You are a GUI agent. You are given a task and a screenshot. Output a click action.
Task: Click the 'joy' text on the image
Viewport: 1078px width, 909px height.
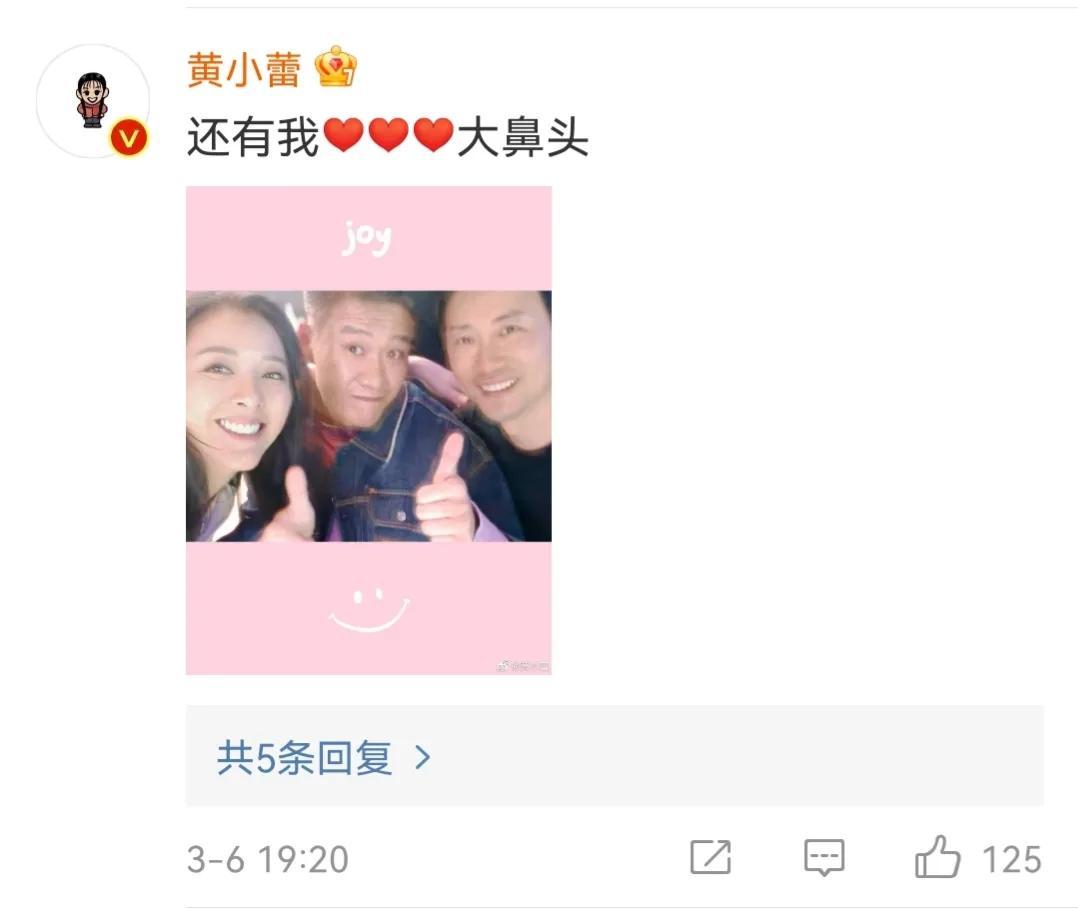(366, 239)
